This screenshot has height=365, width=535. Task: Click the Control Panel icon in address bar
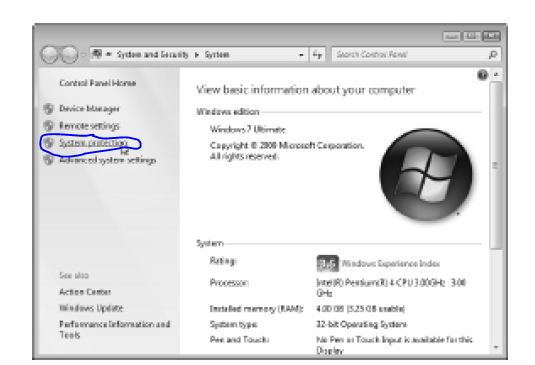(x=97, y=54)
